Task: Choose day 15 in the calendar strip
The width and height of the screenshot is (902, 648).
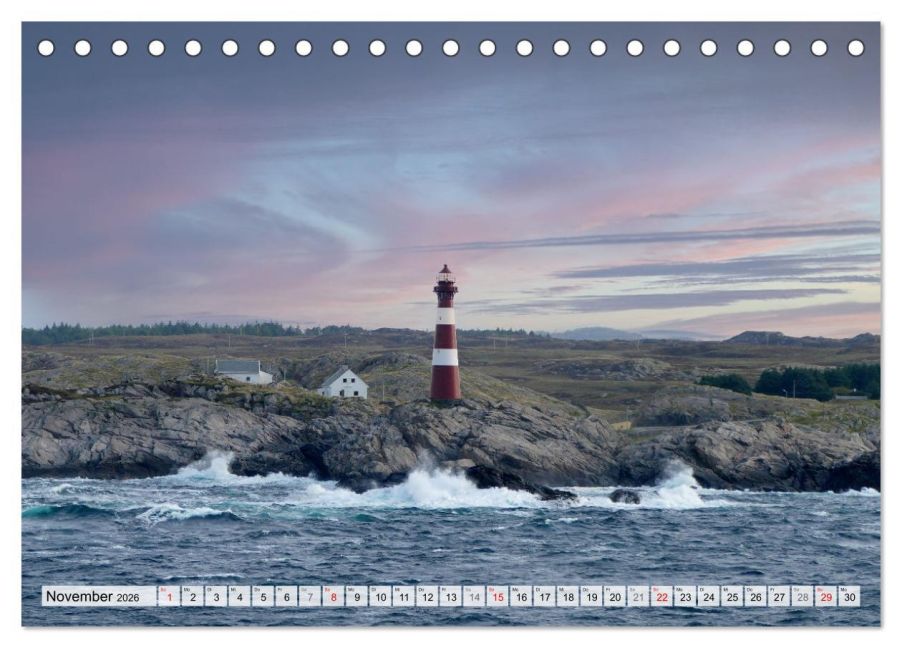Action: (498, 596)
